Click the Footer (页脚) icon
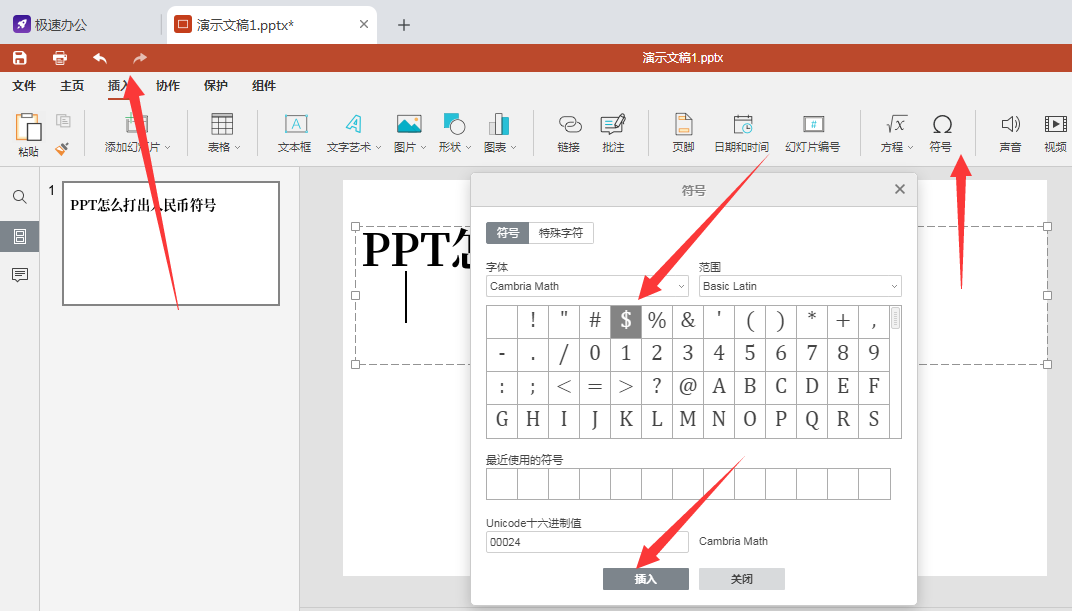The image size is (1072, 611). pos(683,132)
